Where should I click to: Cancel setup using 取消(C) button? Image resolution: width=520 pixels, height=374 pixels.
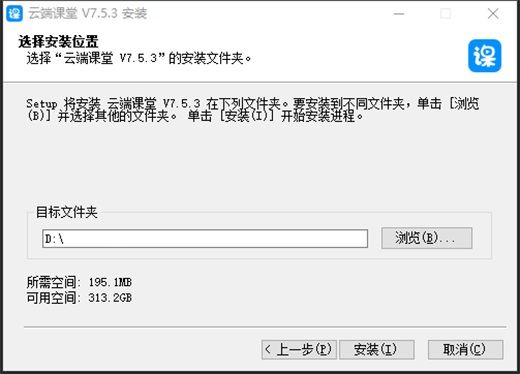[465, 349]
